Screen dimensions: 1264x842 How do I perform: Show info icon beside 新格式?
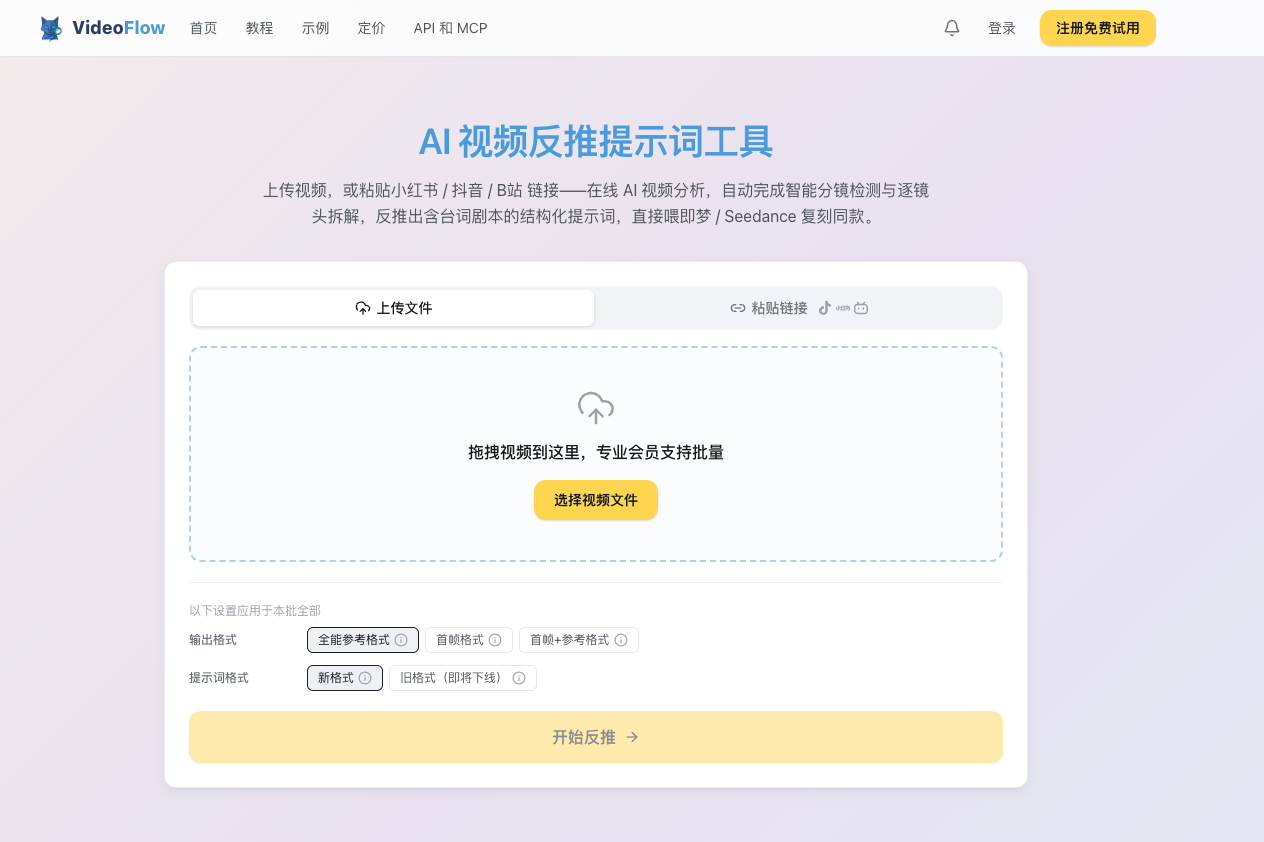point(365,678)
